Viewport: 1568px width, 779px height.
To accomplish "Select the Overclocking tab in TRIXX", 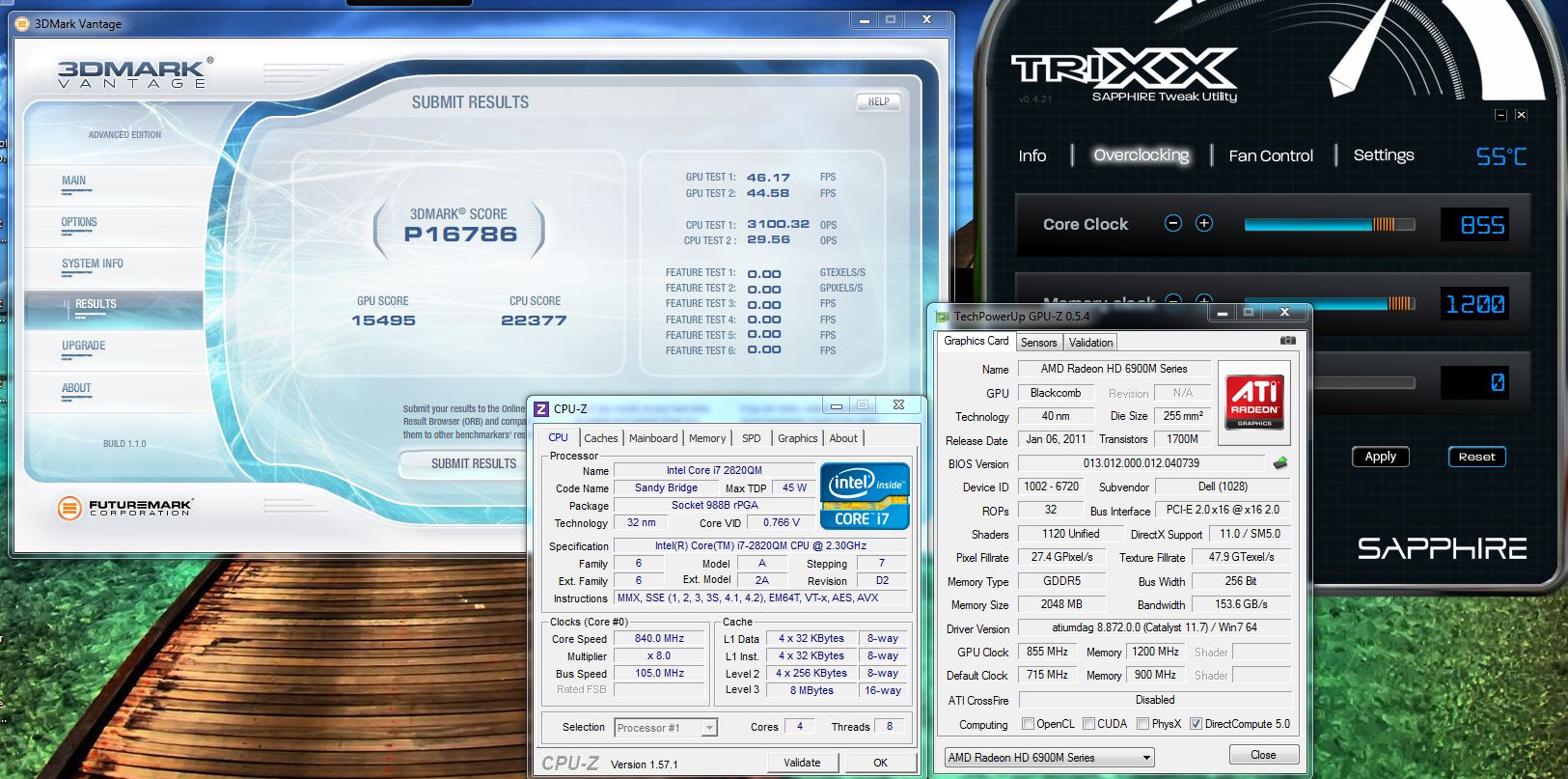I will tap(1141, 155).
